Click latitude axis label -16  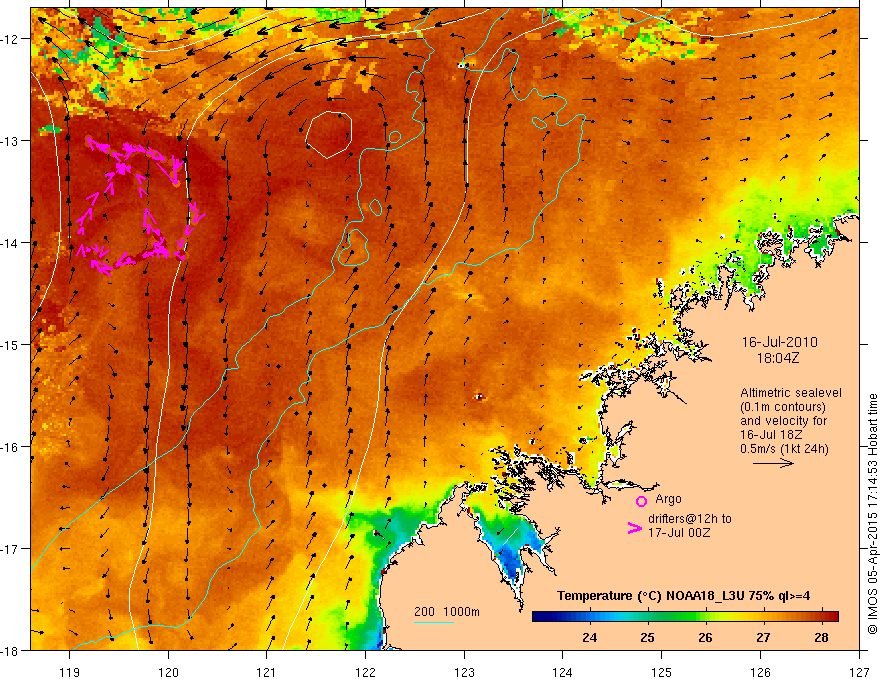(x=10, y=447)
